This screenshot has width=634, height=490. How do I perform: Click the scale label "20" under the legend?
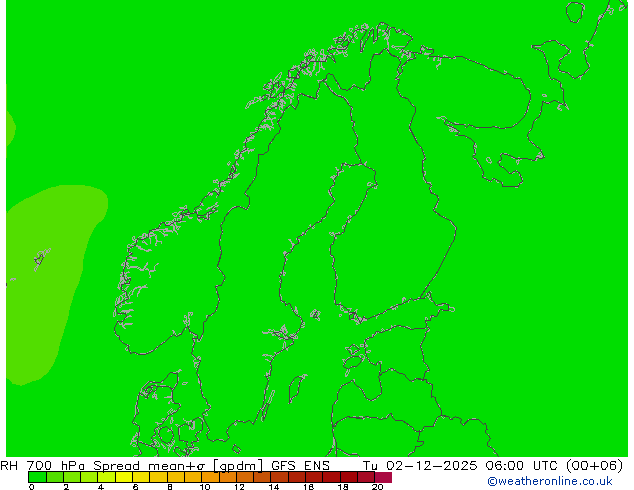(377, 487)
